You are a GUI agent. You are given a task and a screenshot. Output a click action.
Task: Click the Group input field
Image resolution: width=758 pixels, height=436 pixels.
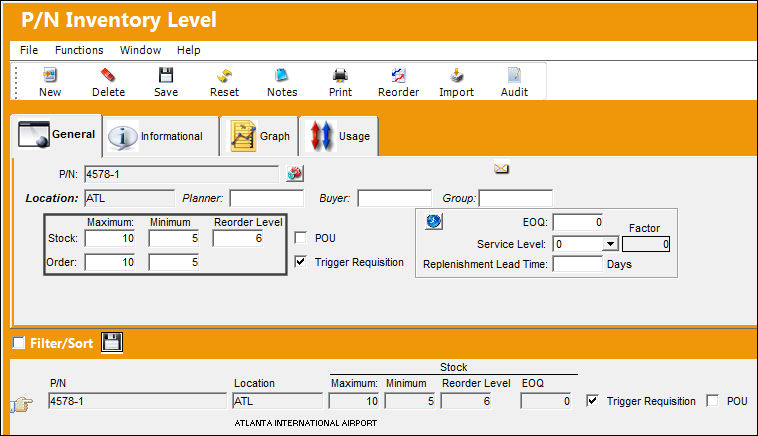click(x=516, y=198)
